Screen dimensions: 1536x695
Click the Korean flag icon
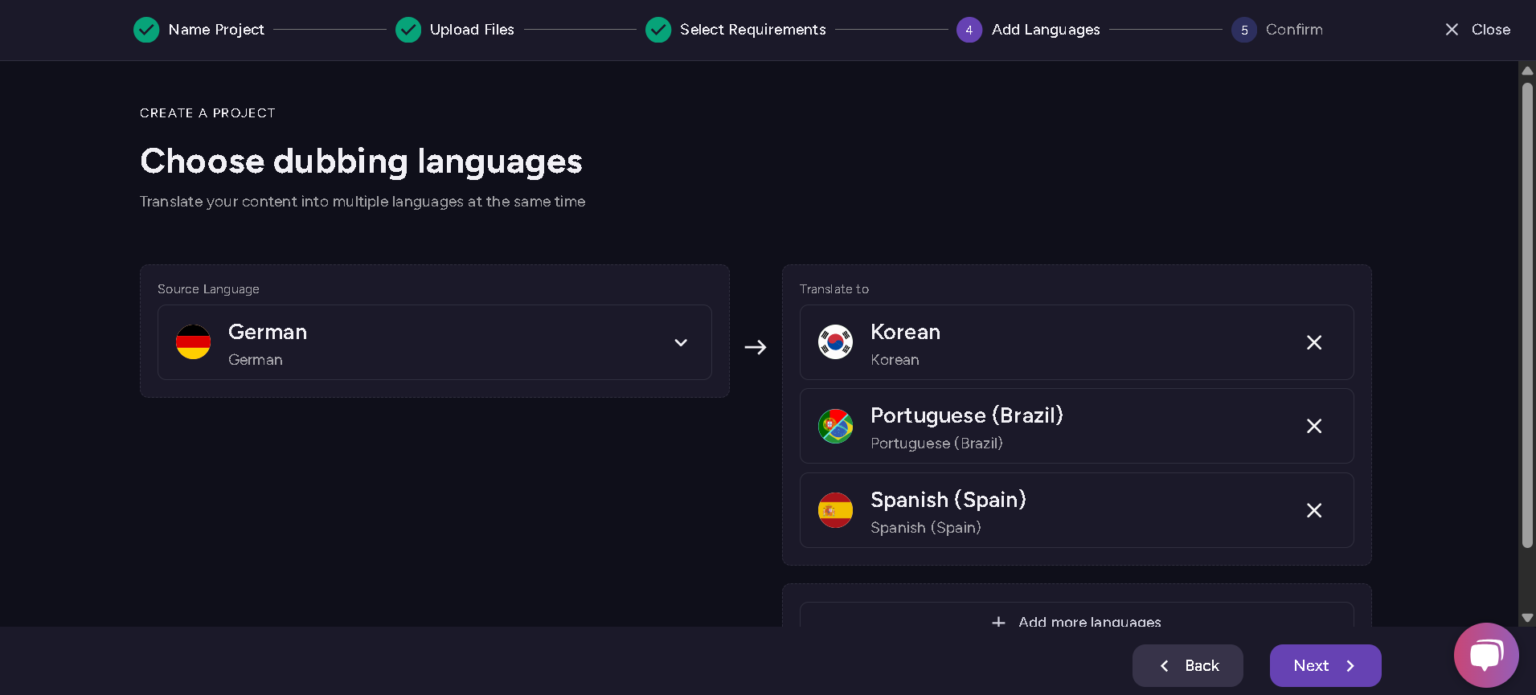tap(835, 342)
